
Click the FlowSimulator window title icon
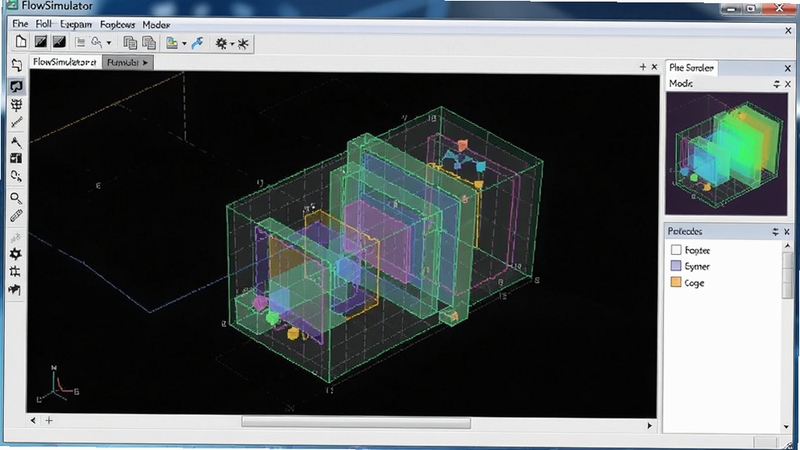pyautogui.click(x=11, y=5)
